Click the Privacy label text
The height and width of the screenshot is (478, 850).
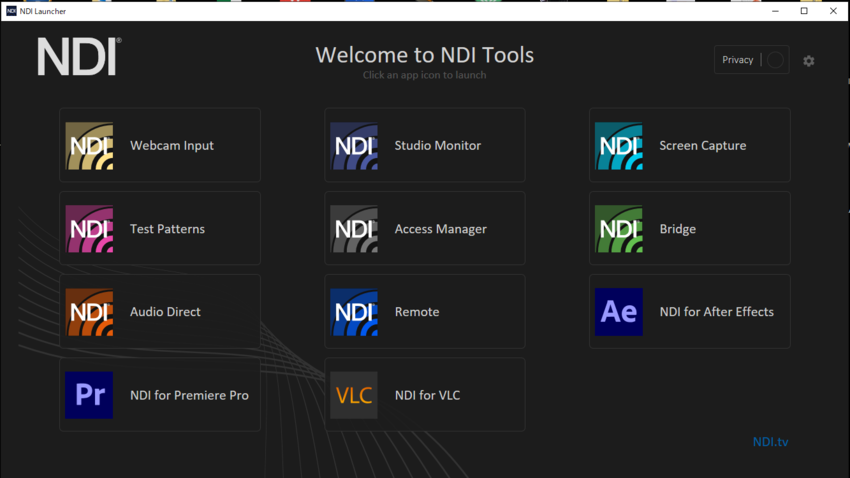[737, 60]
